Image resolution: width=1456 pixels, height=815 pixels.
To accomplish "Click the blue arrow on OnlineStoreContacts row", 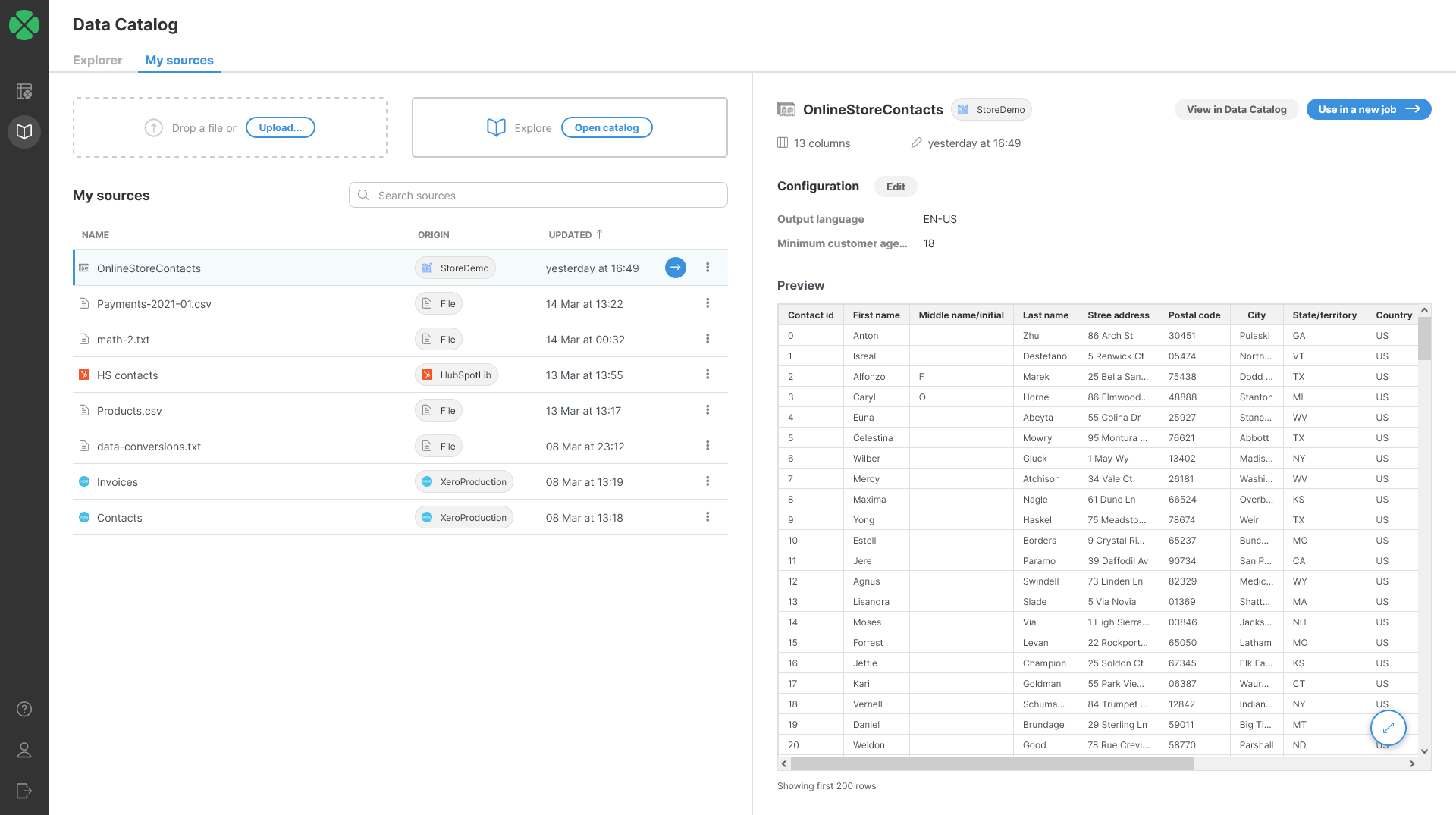I will (676, 268).
